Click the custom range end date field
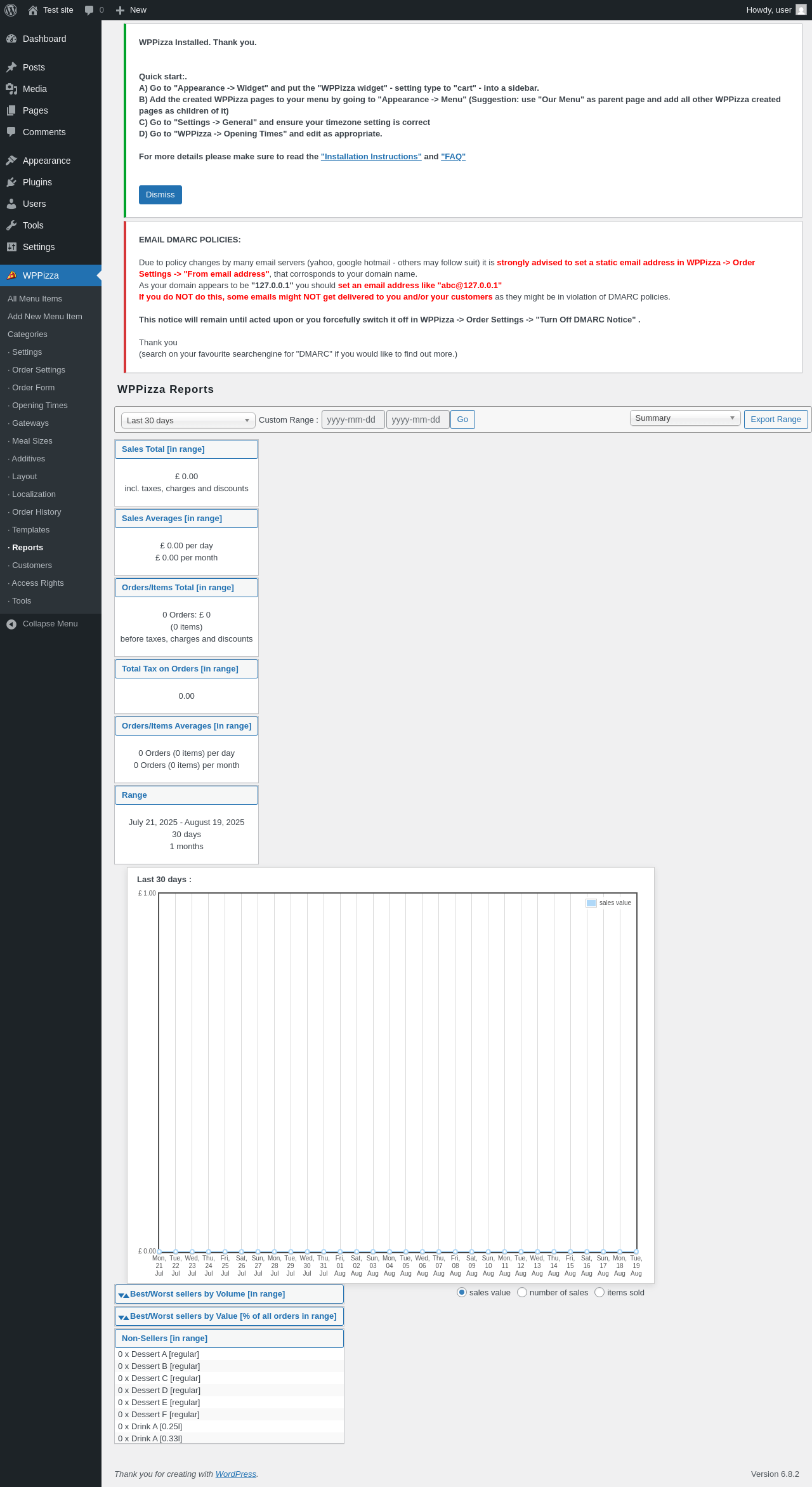 coord(418,420)
